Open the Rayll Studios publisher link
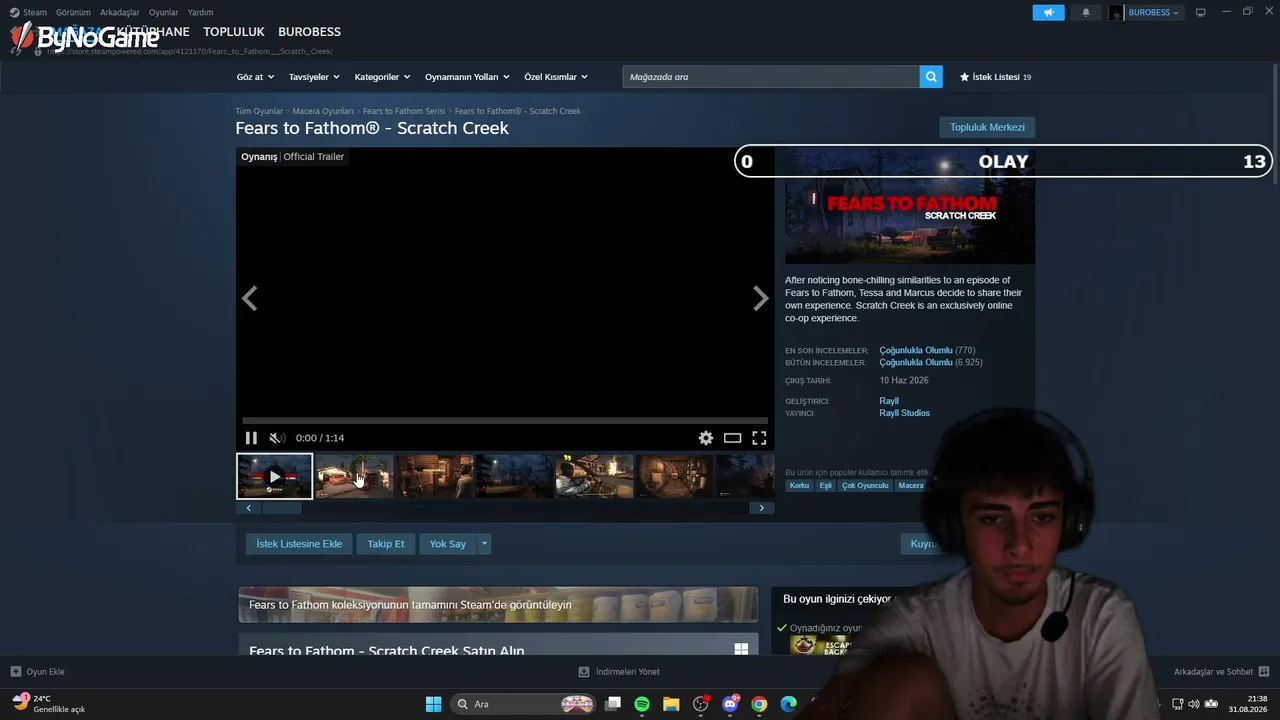1280x720 pixels. (904, 413)
